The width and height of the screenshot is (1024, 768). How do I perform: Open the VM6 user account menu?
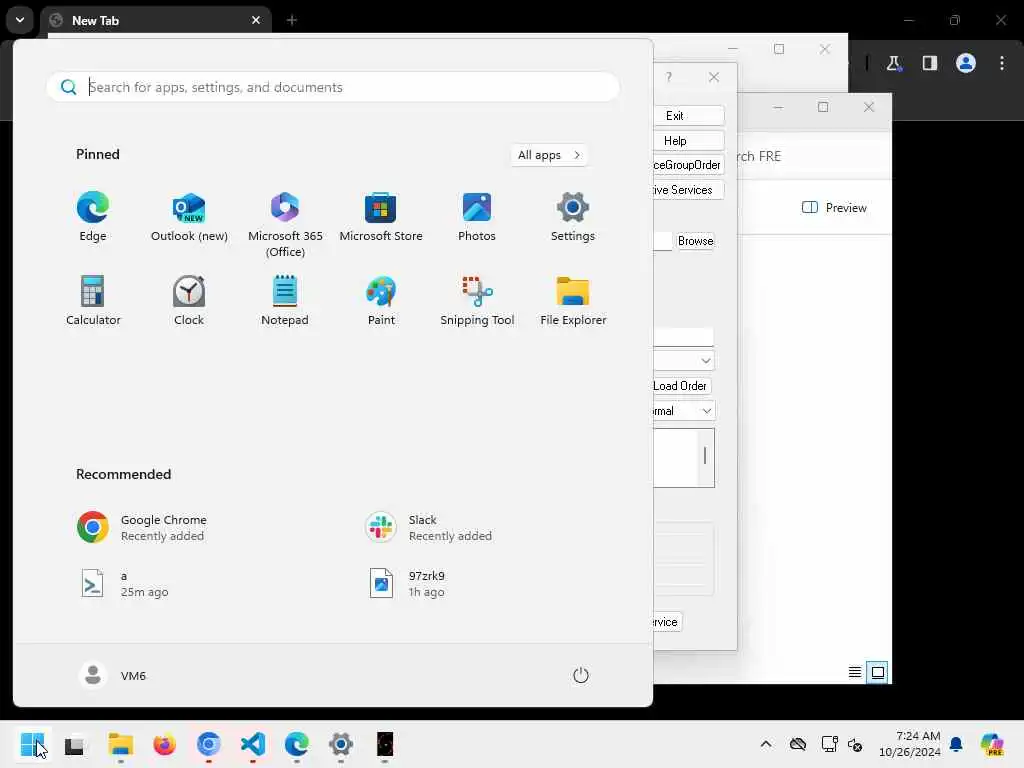112,675
